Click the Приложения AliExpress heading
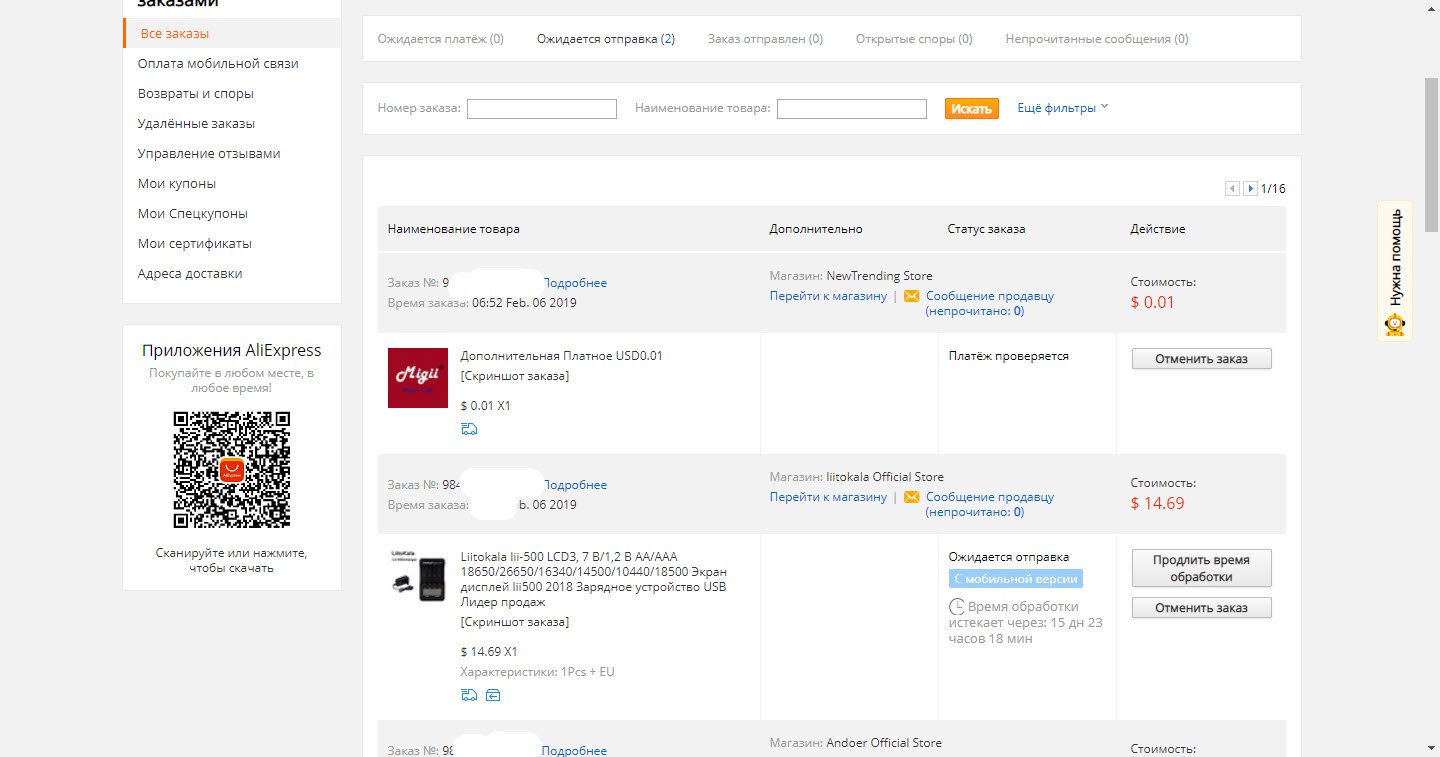The image size is (1440, 757). click(x=232, y=351)
